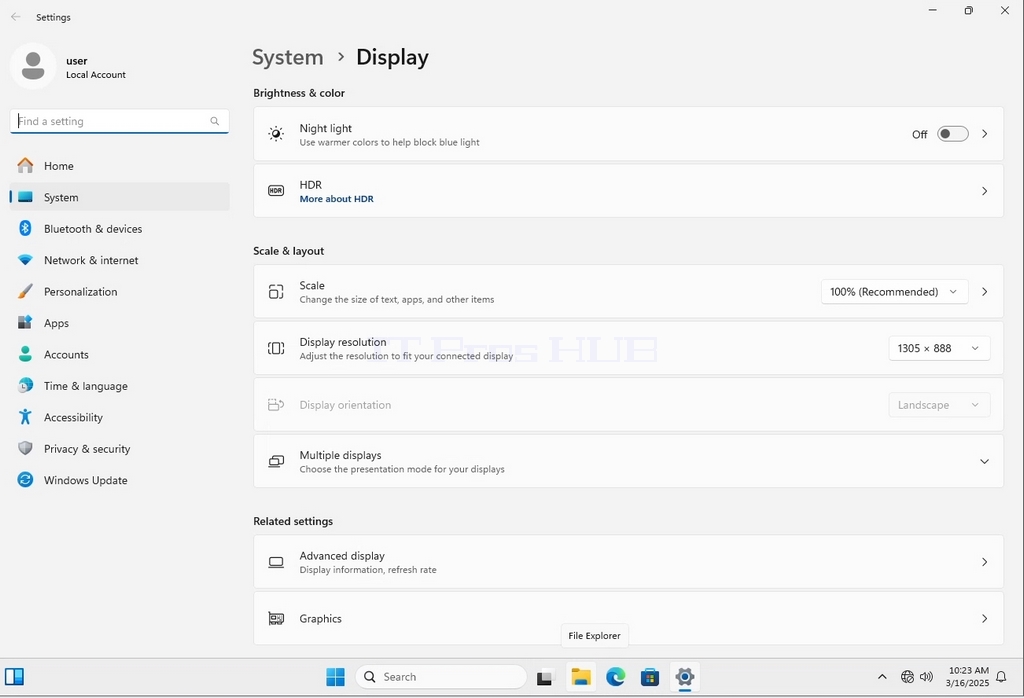Open HDR settings chevron

[984, 191]
